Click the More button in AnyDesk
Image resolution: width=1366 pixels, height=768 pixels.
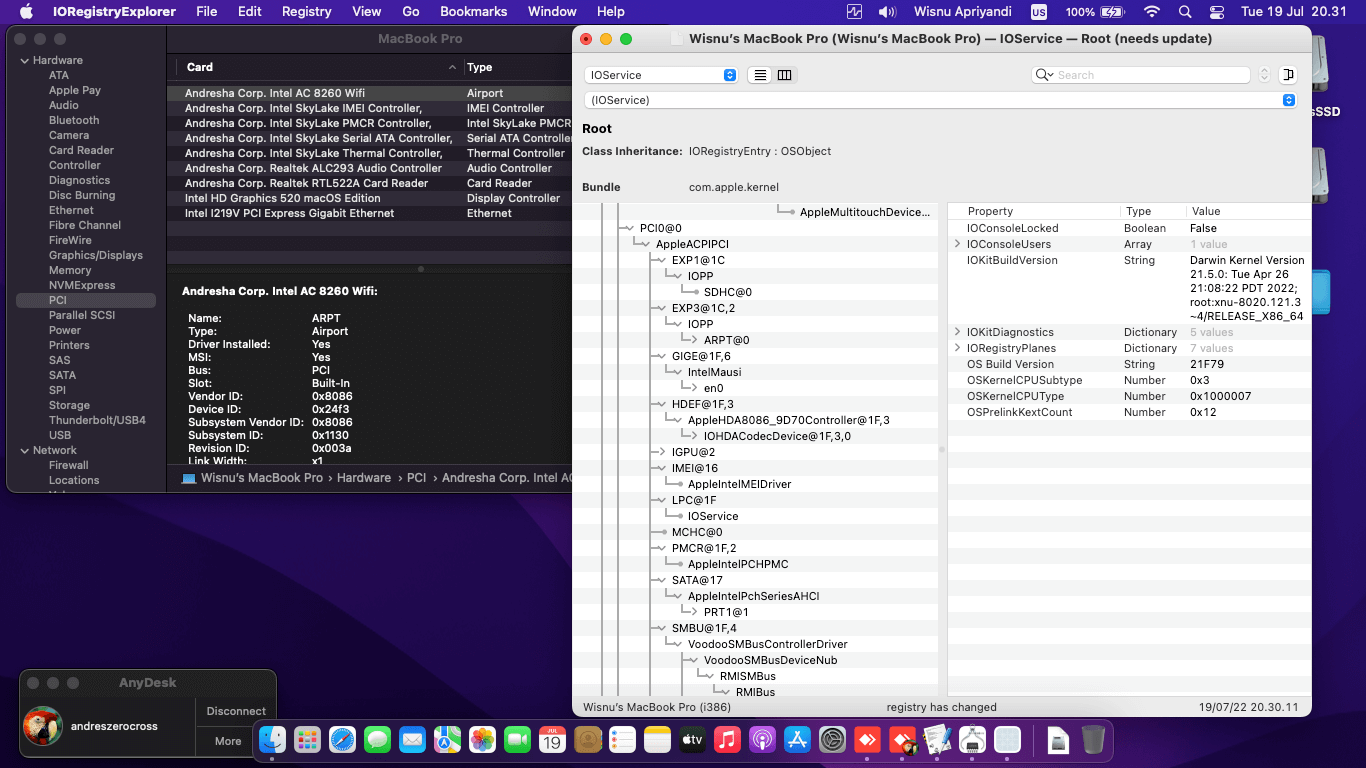coord(228,741)
